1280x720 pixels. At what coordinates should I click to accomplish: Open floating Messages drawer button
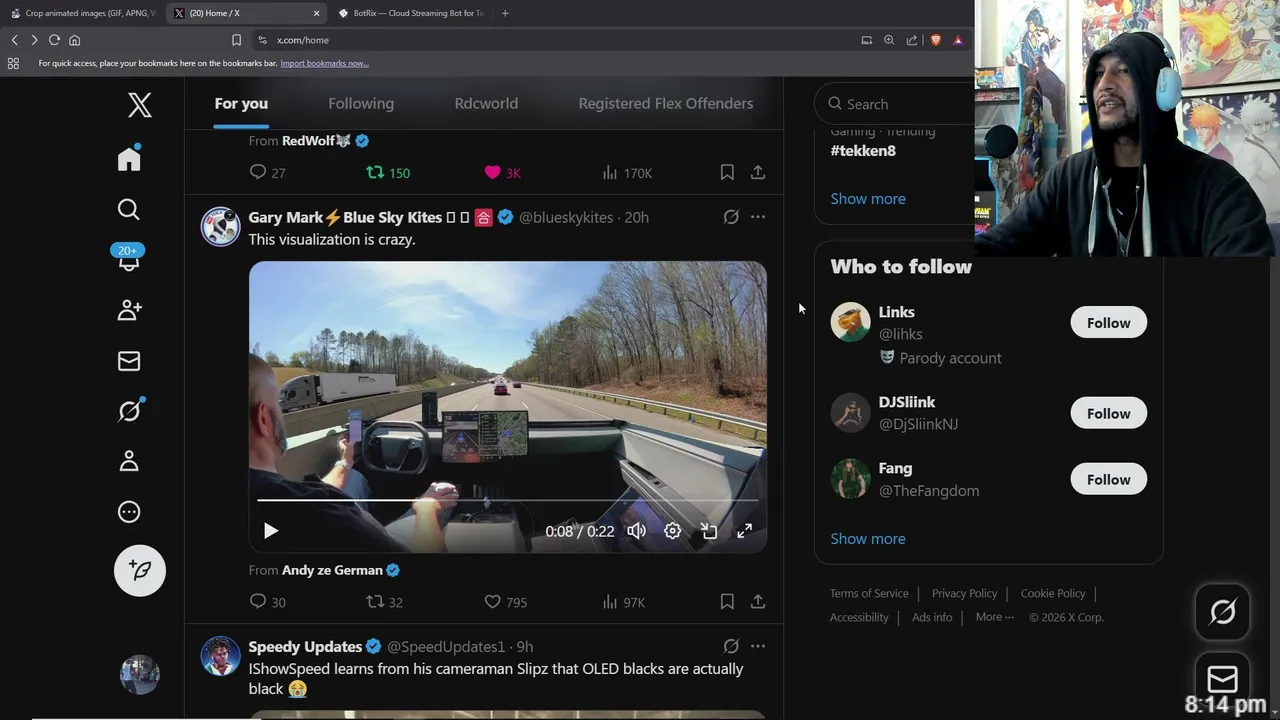click(1222, 679)
